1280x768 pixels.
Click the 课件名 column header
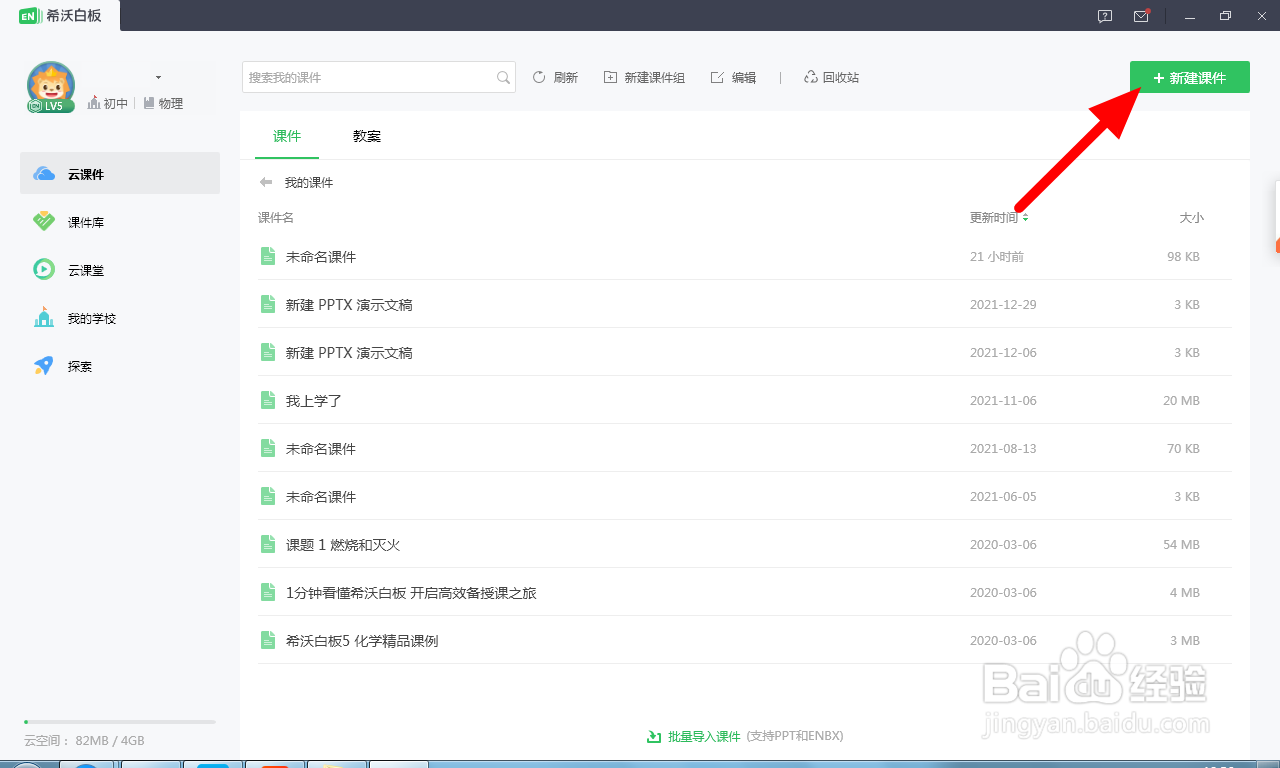tap(276, 217)
